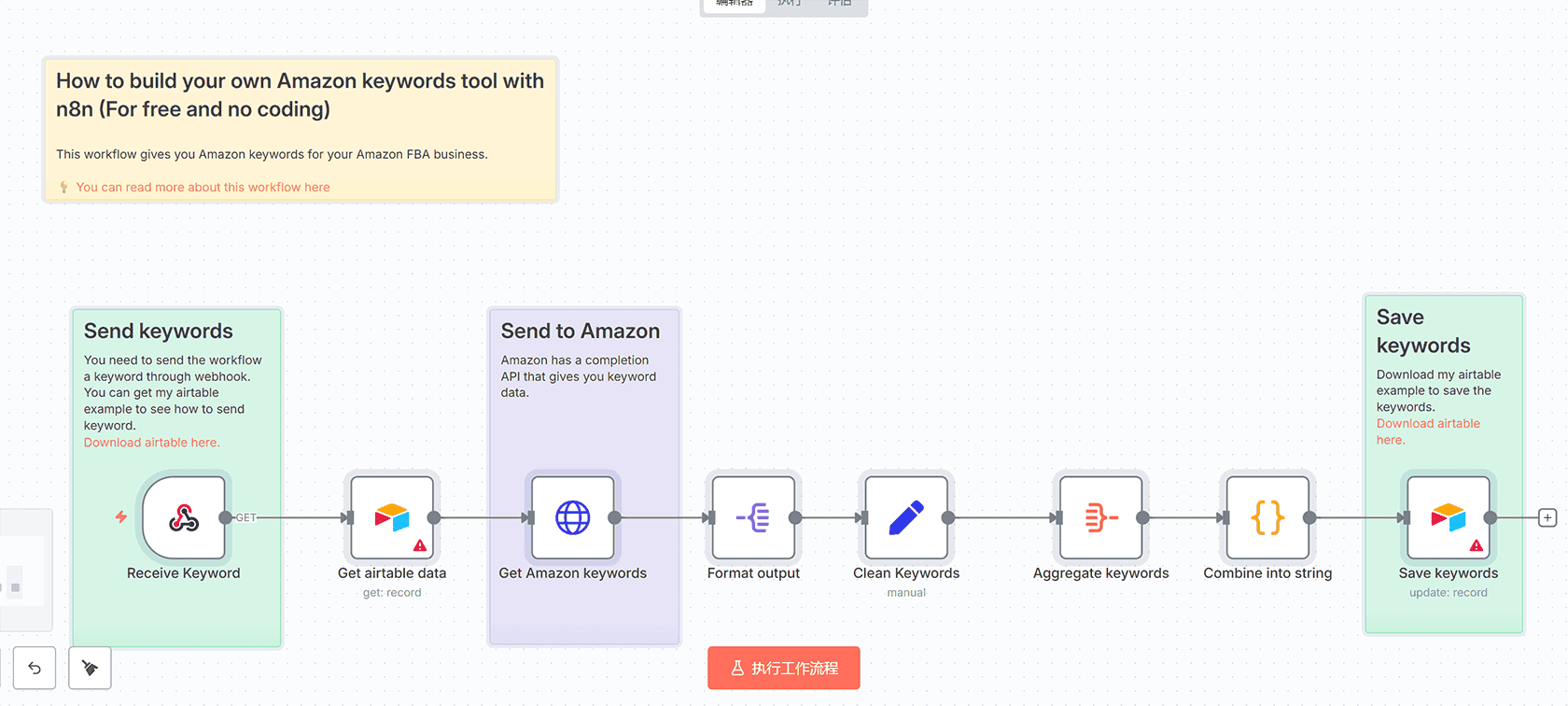The image size is (1568, 706).
Task: Open the Get airtable data node
Action: click(x=392, y=517)
